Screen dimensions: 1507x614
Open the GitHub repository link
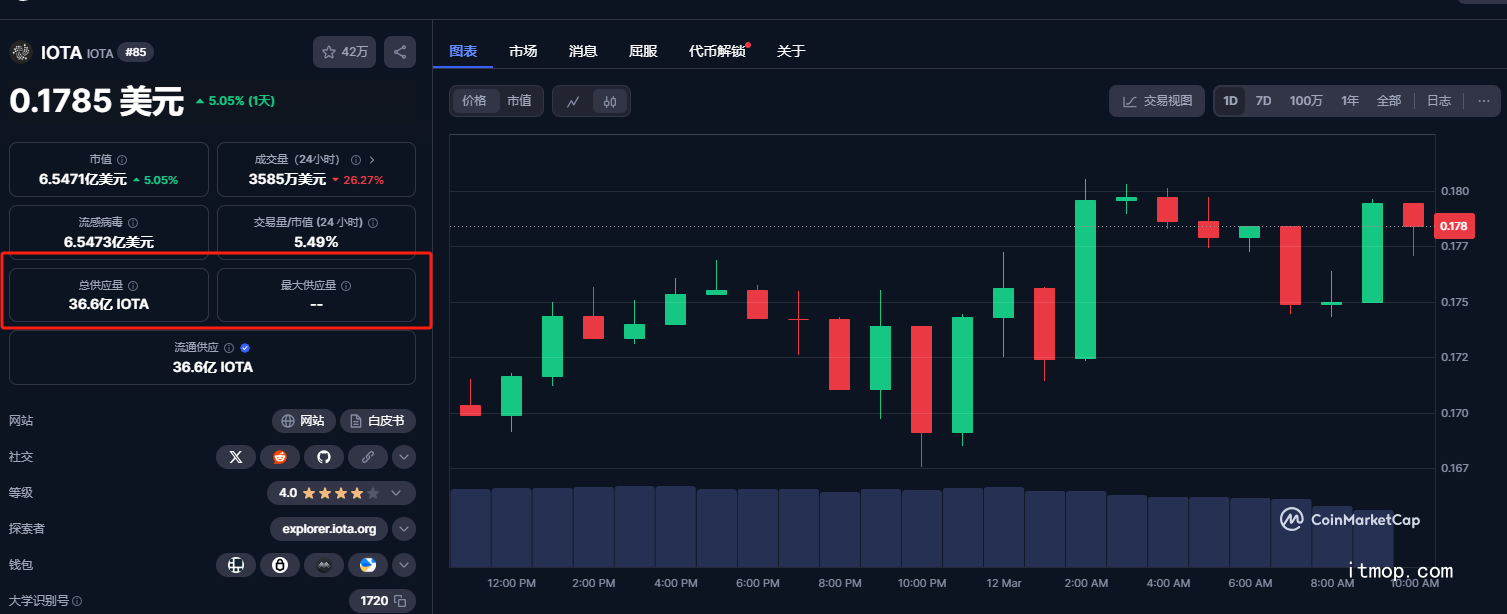pos(324,457)
